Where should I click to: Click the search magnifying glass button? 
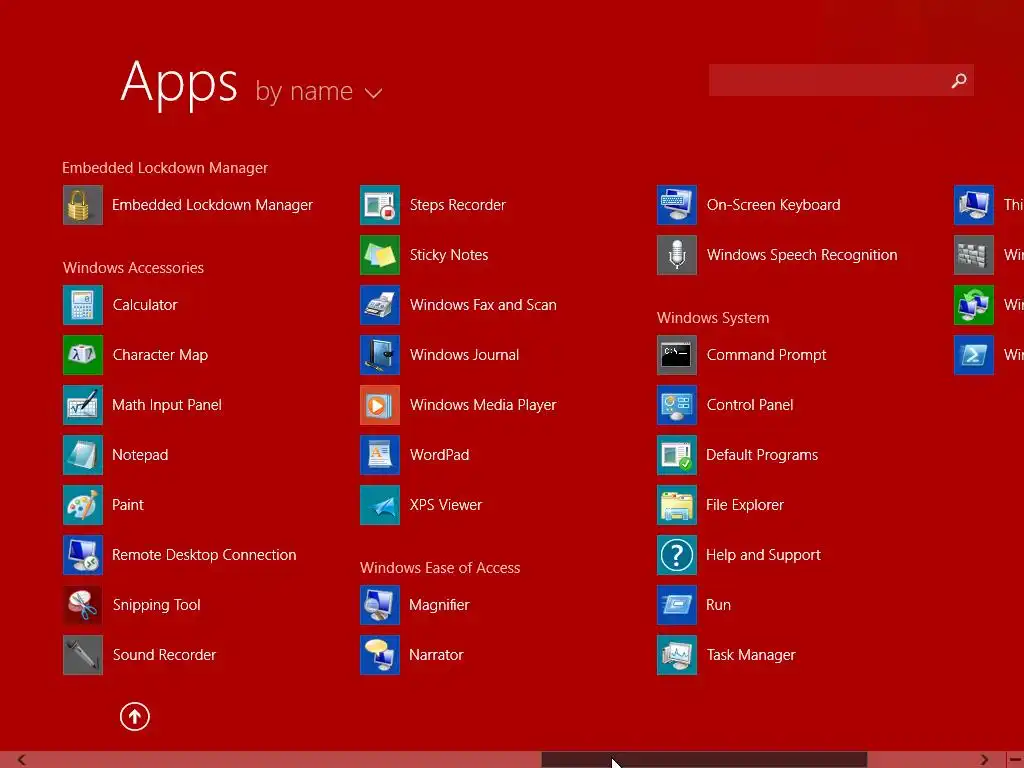click(x=959, y=80)
